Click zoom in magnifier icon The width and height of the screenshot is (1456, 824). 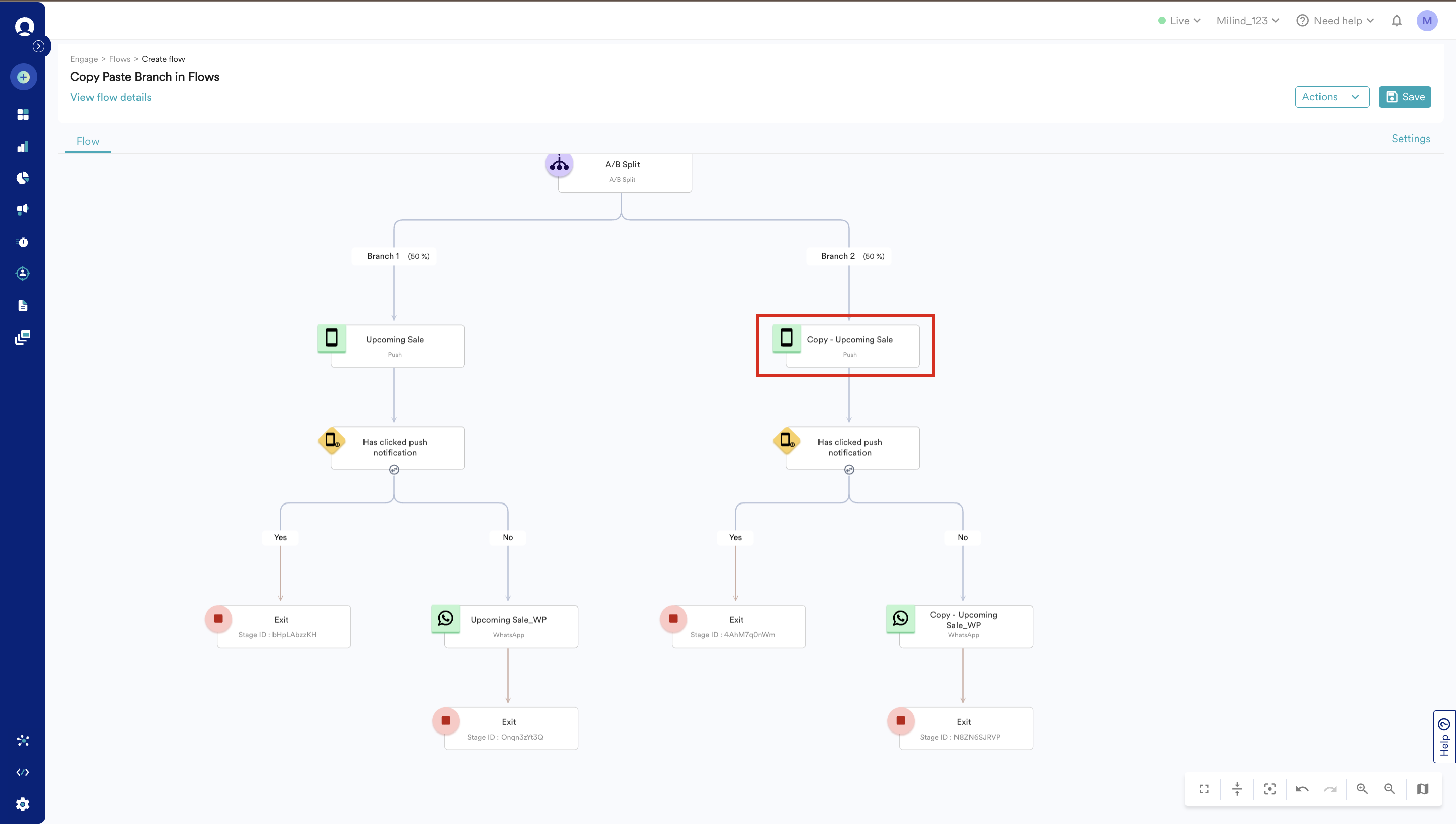tap(1362, 788)
